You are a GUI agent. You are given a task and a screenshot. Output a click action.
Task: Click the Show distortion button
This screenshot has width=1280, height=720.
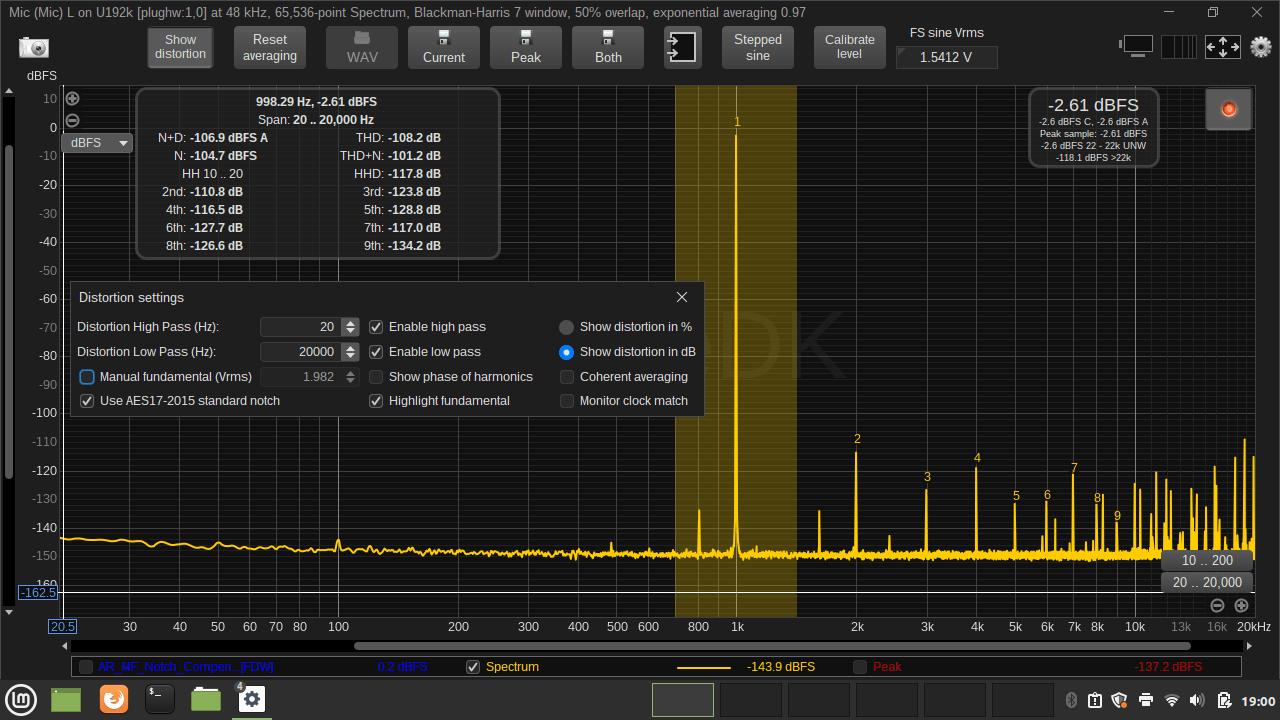(x=181, y=47)
